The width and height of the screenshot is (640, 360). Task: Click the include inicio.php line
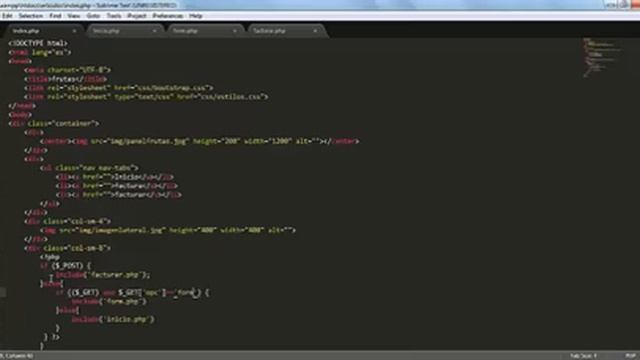pos(113,319)
